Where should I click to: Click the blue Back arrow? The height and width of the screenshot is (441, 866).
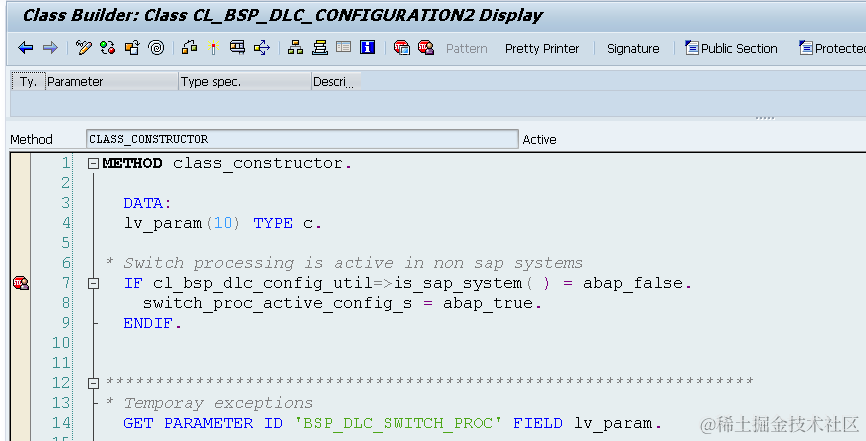pyautogui.click(x=26, y=48)
